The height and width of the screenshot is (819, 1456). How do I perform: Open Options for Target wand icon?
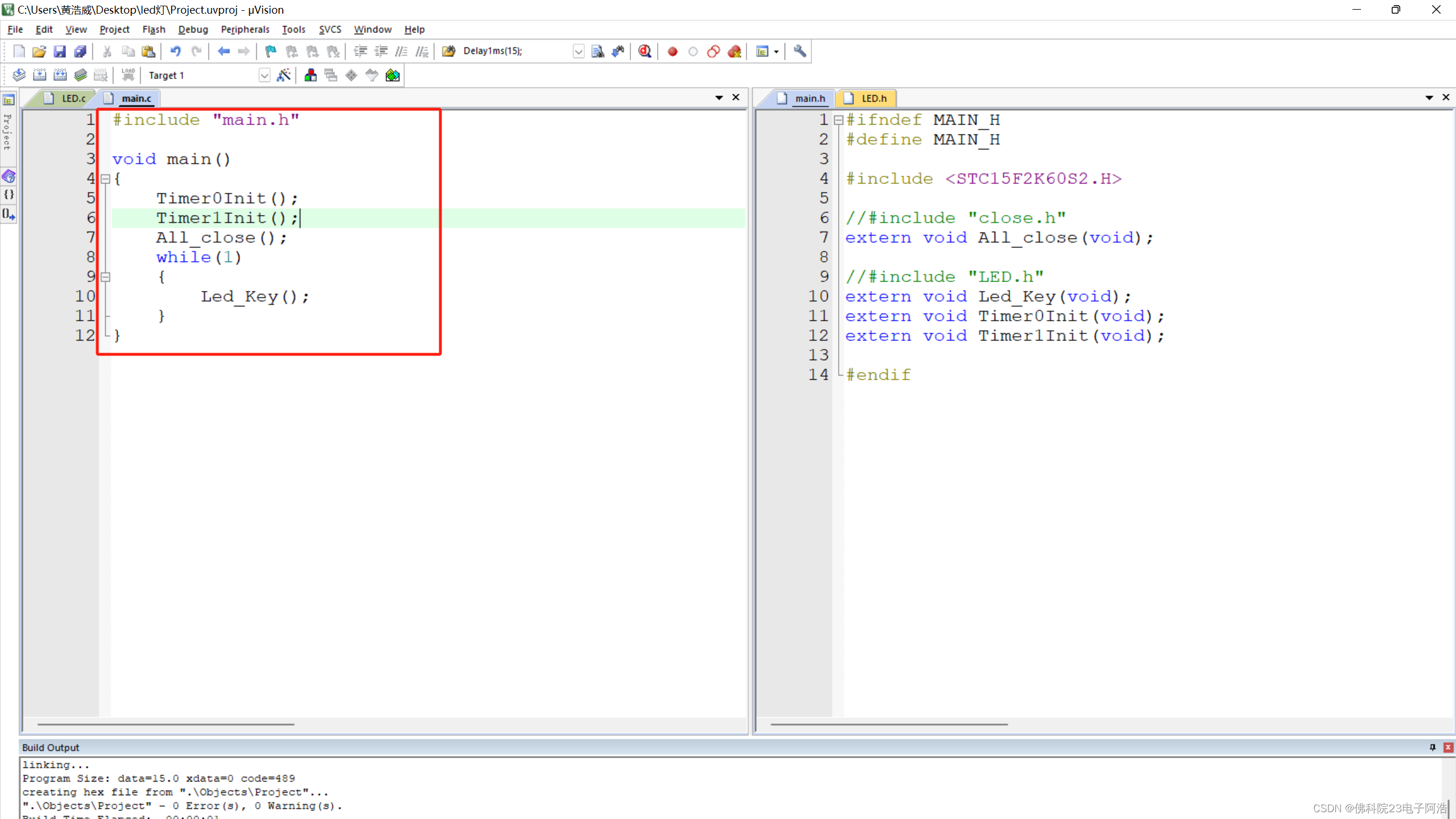coord(283,75)
